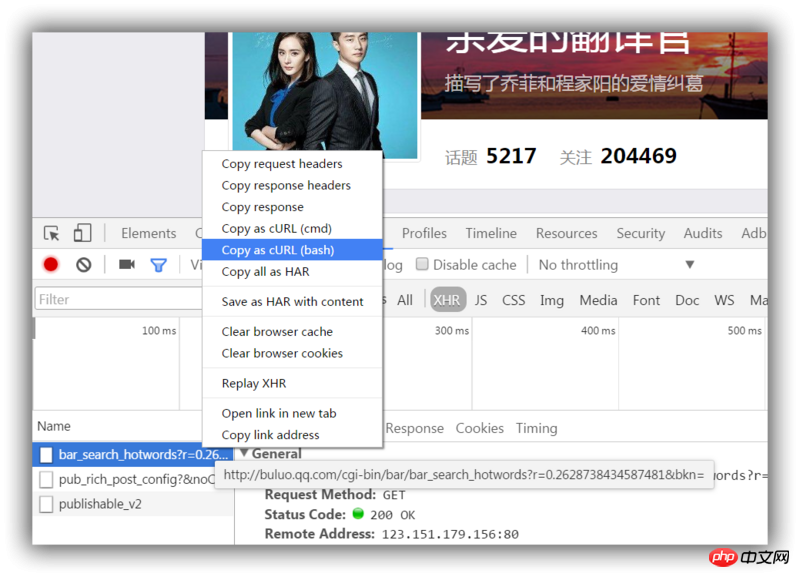The width and height of the screenshot is (800, 577).
Task: Click the 500 ms timeline marker
Action: click(744, 331)
